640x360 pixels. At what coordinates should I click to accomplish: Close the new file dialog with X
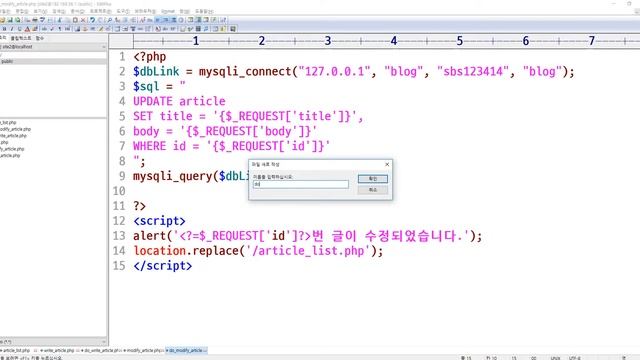point(387,164)
